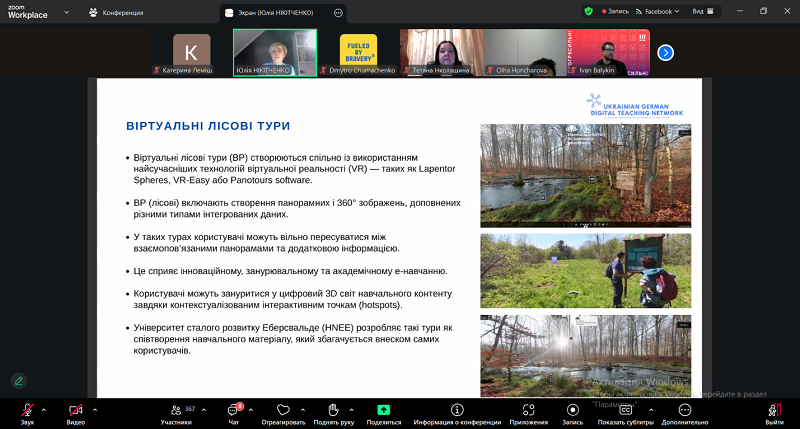Click the Выйти leave meeting button
The image size is (800, 429).
[774, 411]
